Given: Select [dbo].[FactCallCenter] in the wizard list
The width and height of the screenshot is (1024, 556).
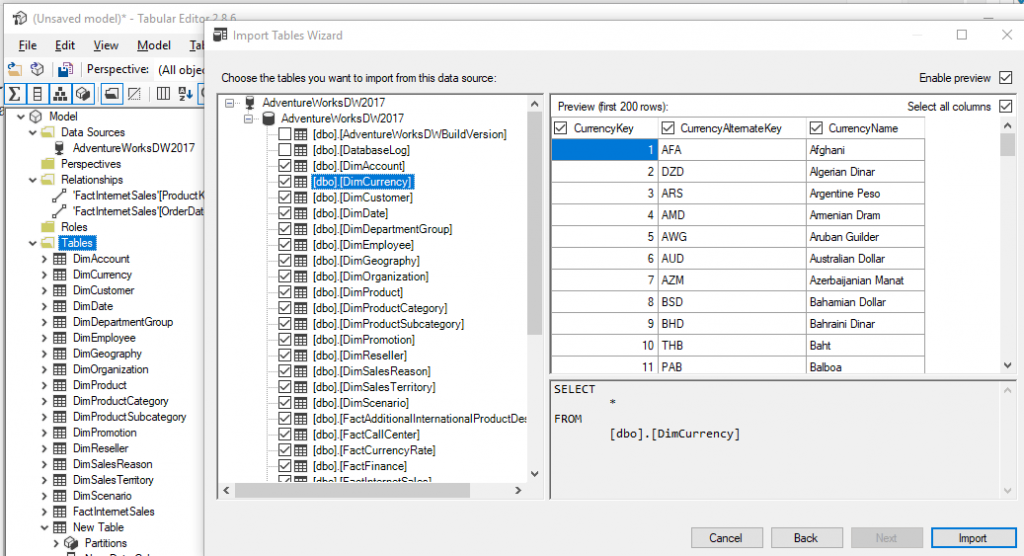Looking at the screenshot, I should tap(366, 434).
